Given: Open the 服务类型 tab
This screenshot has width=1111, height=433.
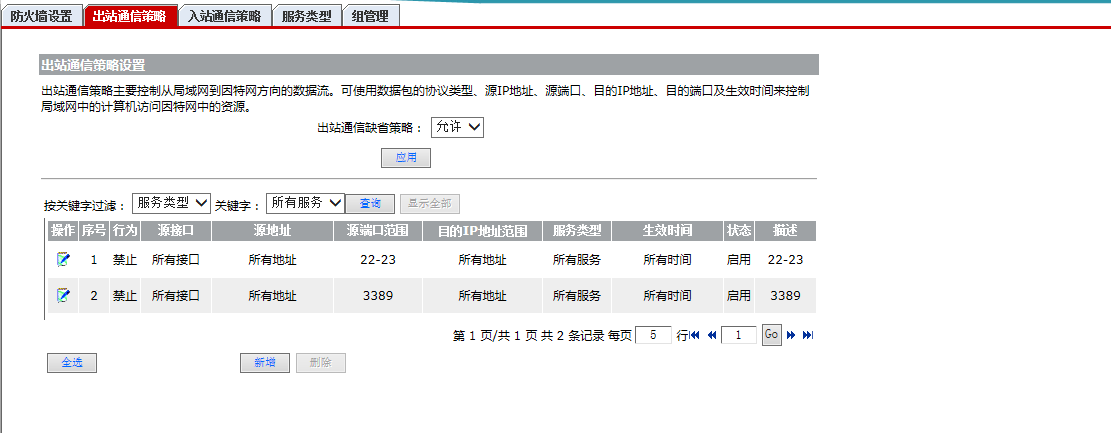Looking at the screenshot, I should click(x=306, y=16).
